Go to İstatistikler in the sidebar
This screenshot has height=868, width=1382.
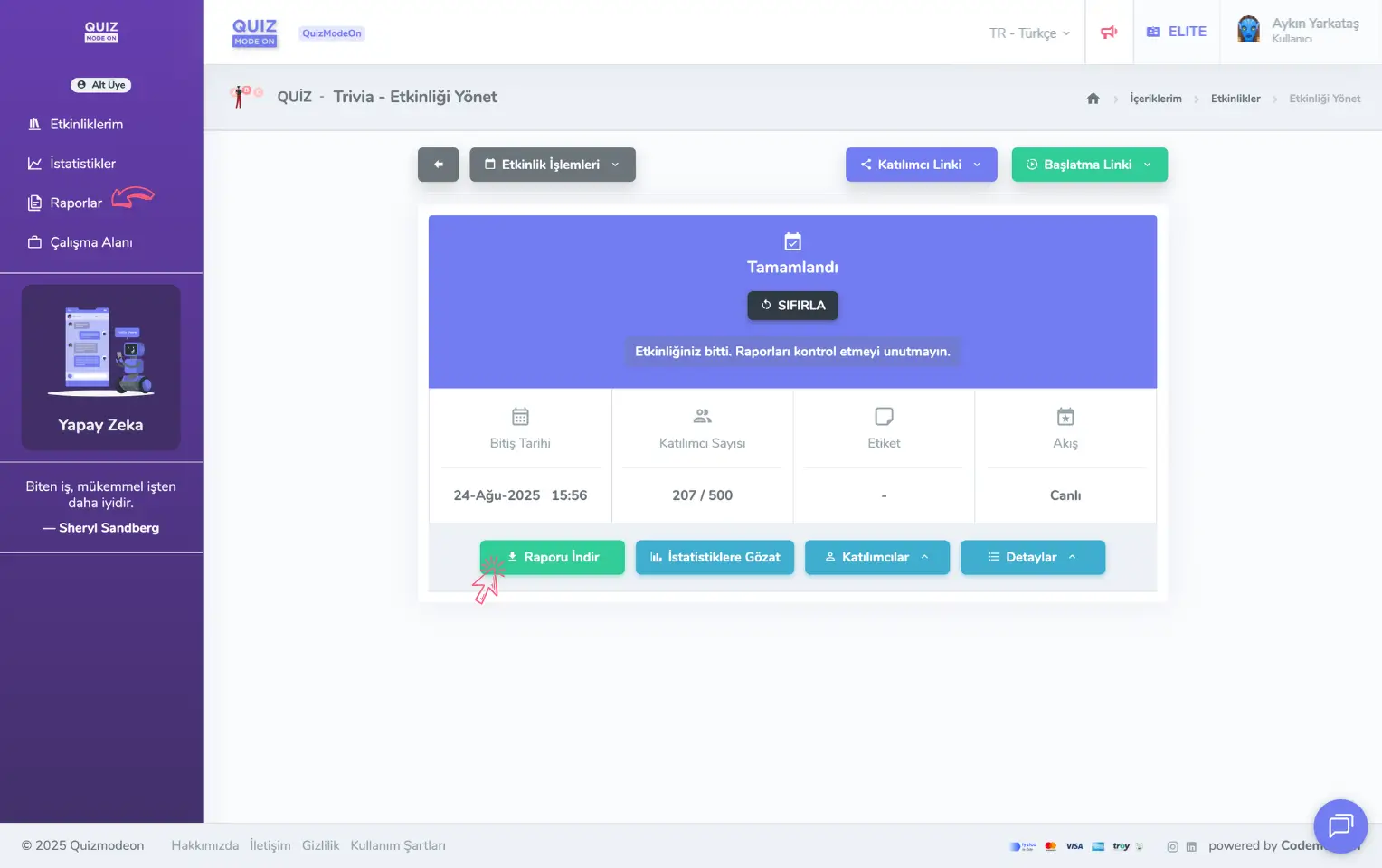tap(82, 164)
